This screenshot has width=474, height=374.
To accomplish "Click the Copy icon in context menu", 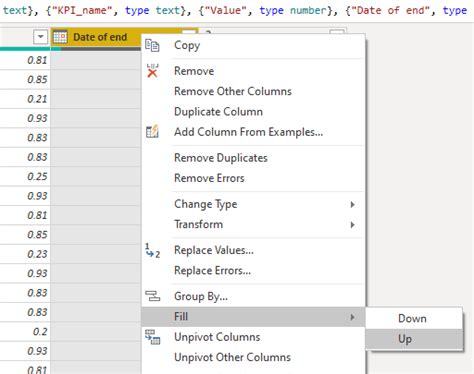I will click(152, 46).
